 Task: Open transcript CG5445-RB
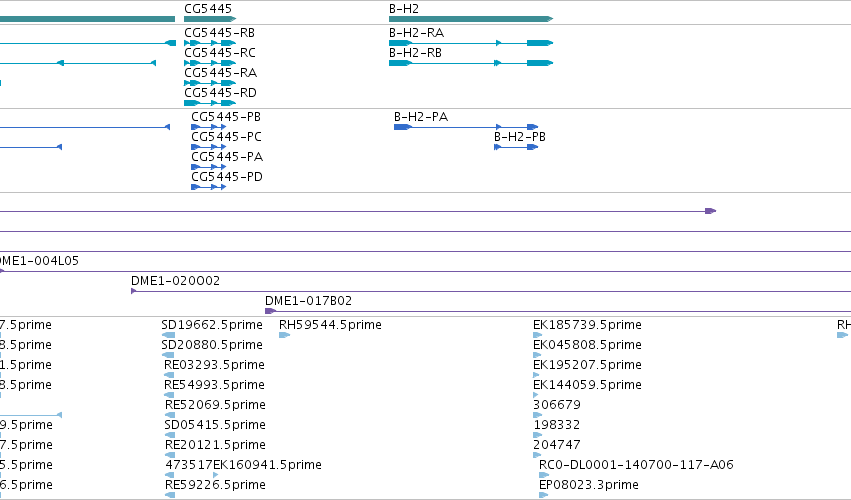coord(219,33)
